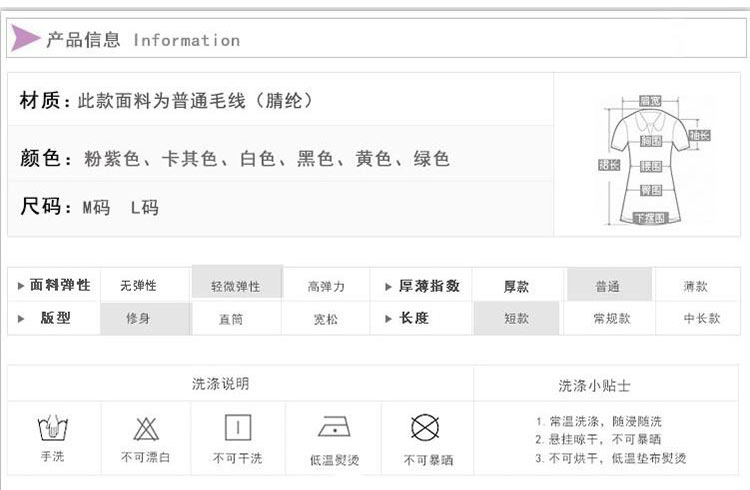Click the 长度 row label
Image resolution: width=750 pixels, height=490 pixels.
pyautogui.click(x=414, y=318)
